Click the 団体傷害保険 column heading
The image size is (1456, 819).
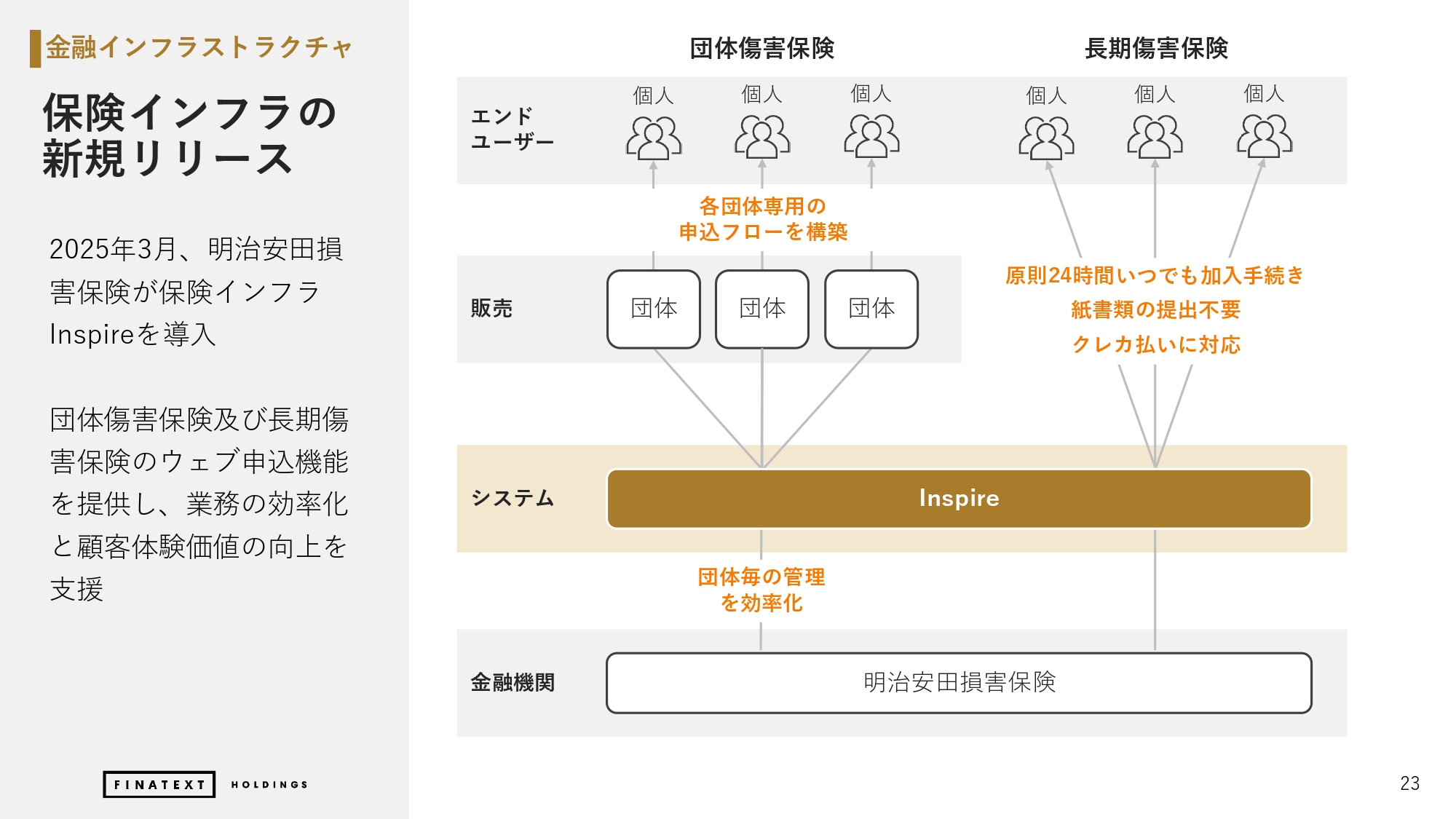[761, 48]
